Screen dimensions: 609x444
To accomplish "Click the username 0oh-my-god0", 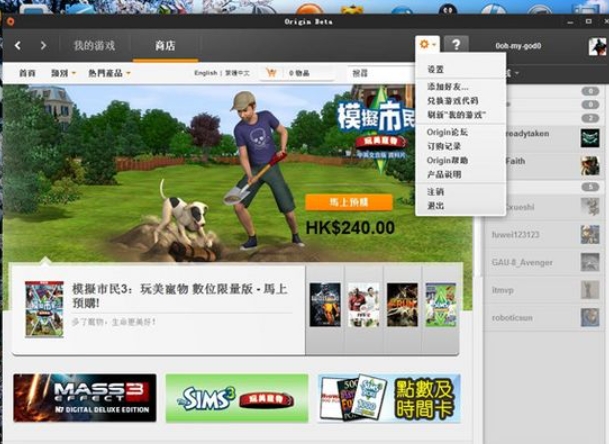I will [518, 46].
